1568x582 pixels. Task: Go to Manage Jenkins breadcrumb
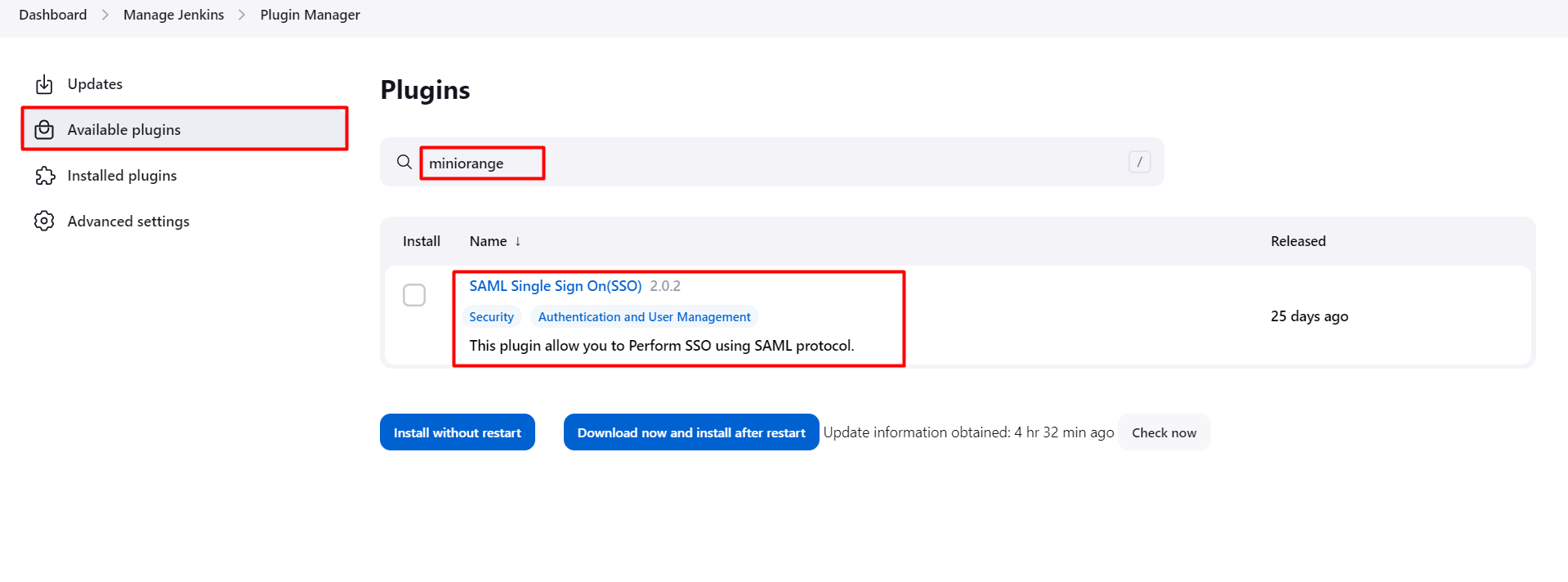coord(173,15)
